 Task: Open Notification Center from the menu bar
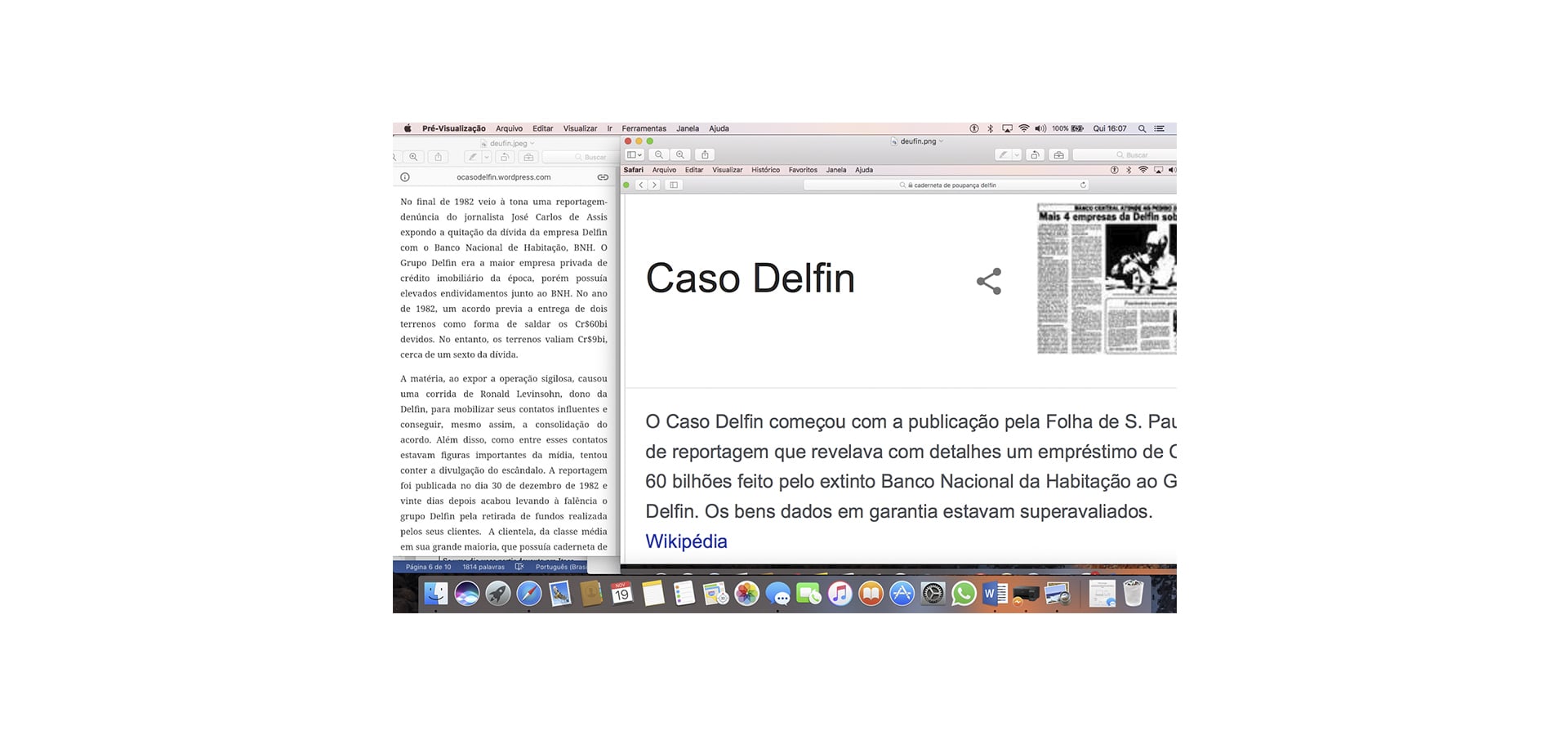pos(1159,129)
